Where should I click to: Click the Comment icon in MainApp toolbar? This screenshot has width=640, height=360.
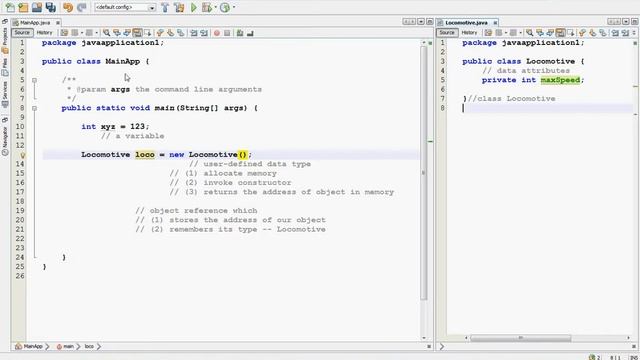click(x=240, y=33)
